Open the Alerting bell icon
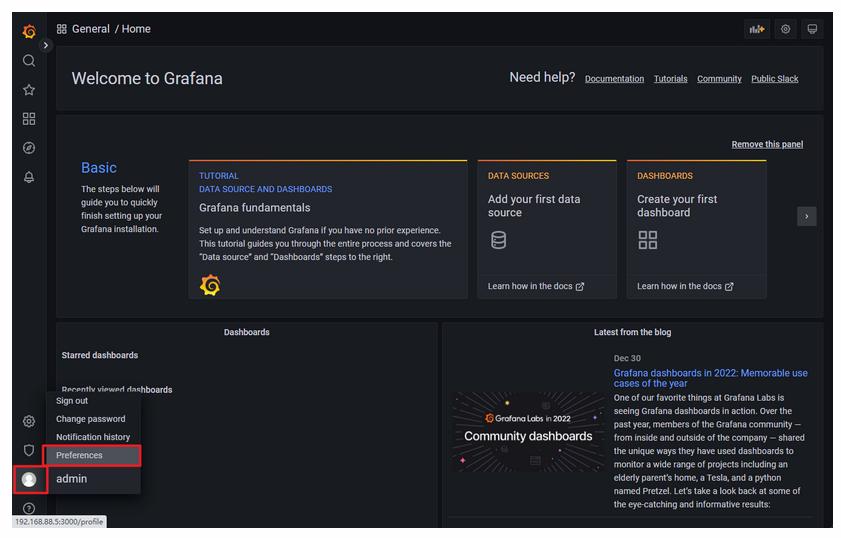This screenshot has height=538, width=841. [x=29, y=177]
